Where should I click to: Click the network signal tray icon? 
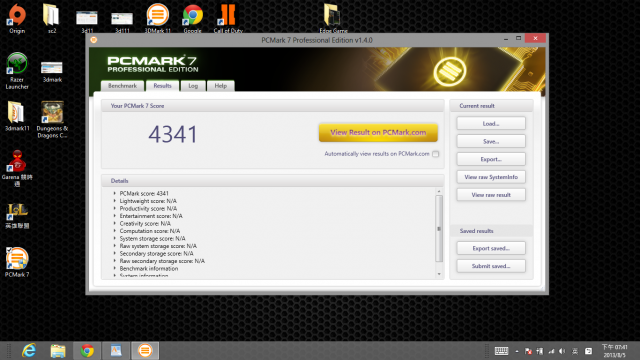(551, 351)
